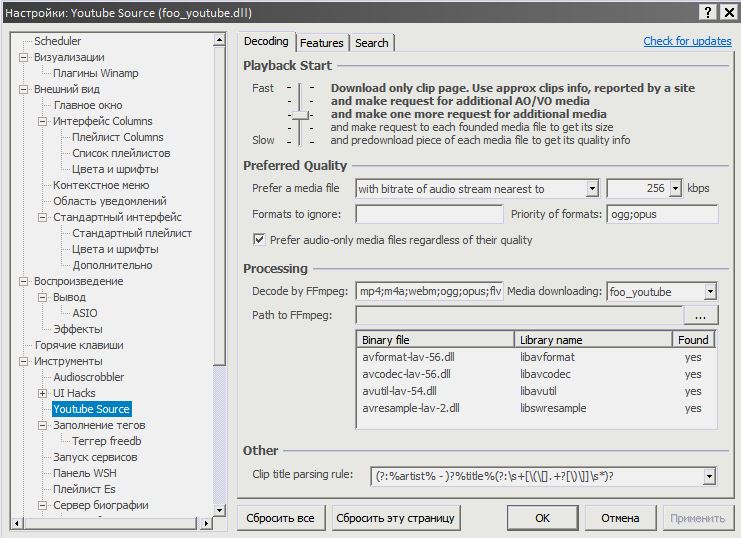Click the Сбросить все button
741x538 pixels.
coord(282,518)
